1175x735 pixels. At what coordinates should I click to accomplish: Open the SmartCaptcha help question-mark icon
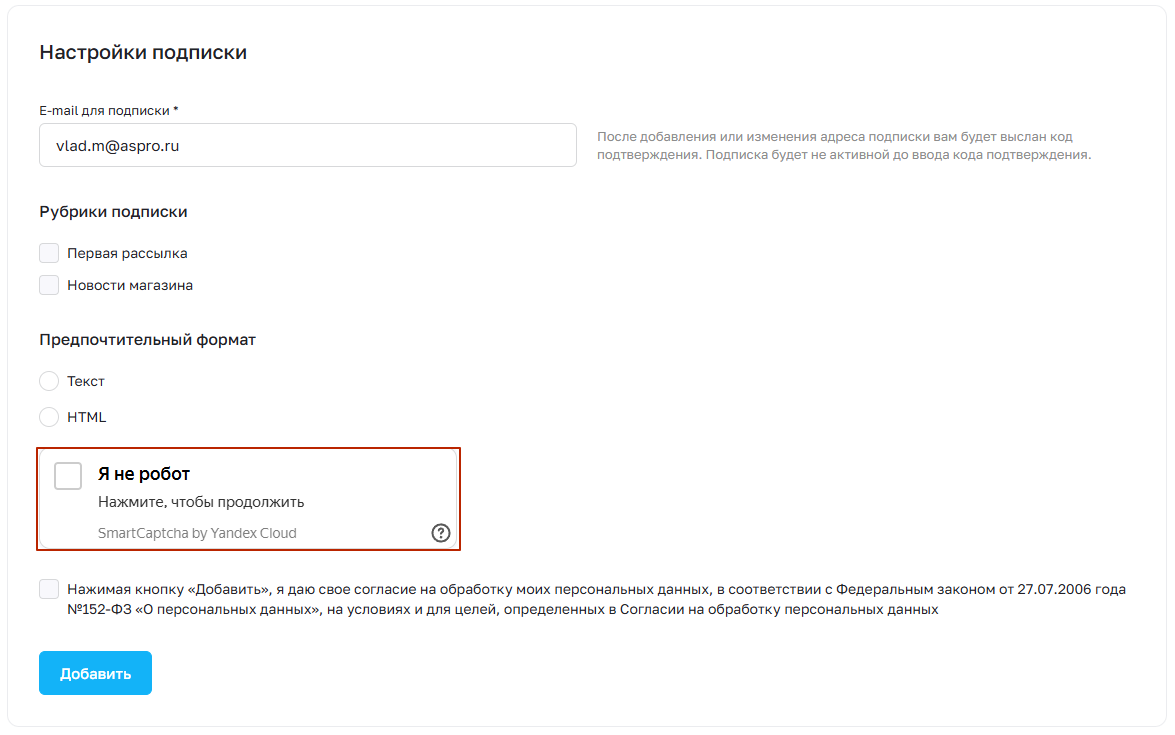(441, 533)
